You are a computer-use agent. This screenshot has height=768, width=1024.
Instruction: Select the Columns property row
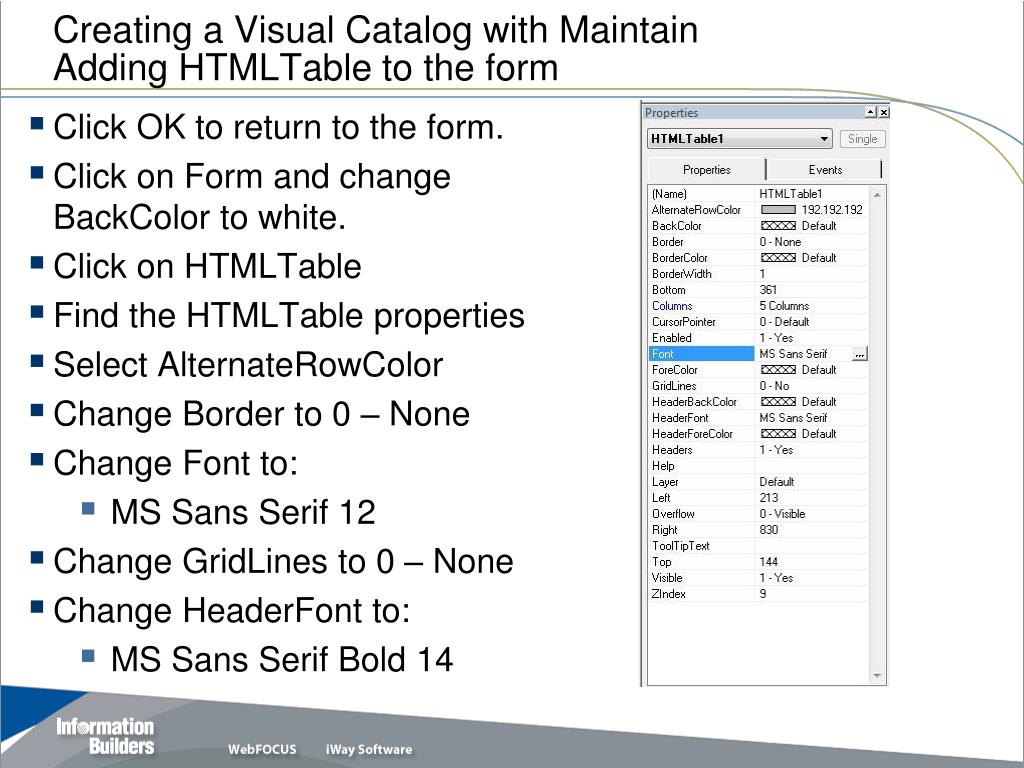(700, 306)
